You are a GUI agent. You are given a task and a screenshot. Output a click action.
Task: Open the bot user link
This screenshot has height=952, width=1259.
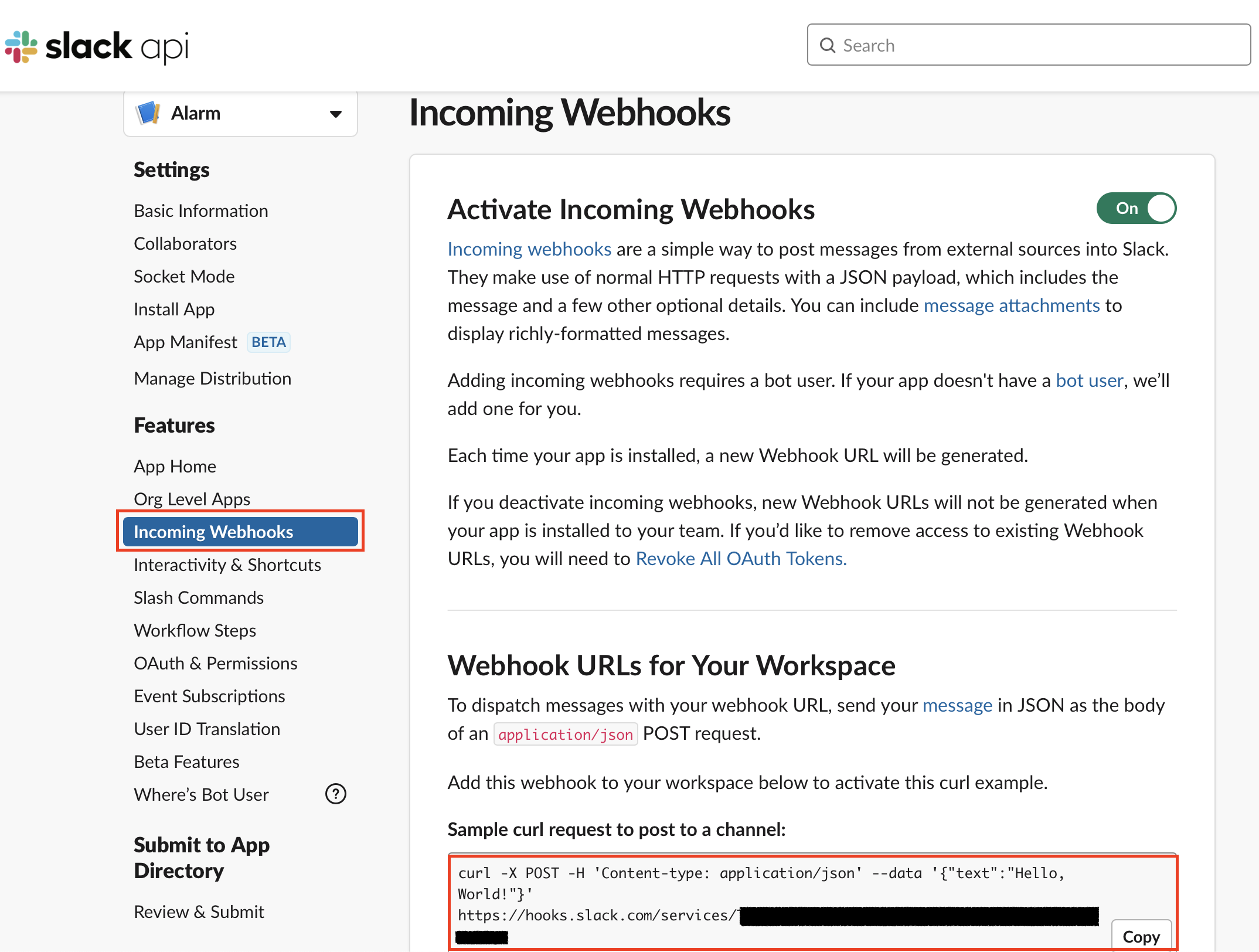pyautogui.click(x=1090, y=380)
